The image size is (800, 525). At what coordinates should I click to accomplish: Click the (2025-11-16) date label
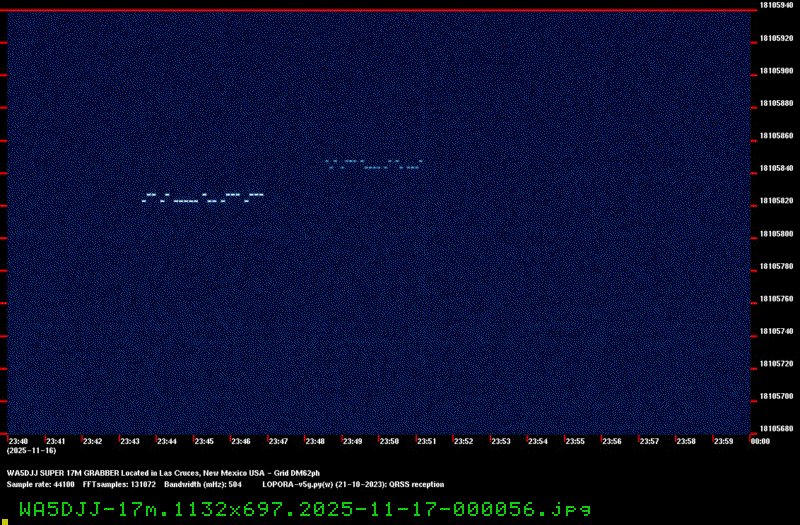click(x=32, y=451)
